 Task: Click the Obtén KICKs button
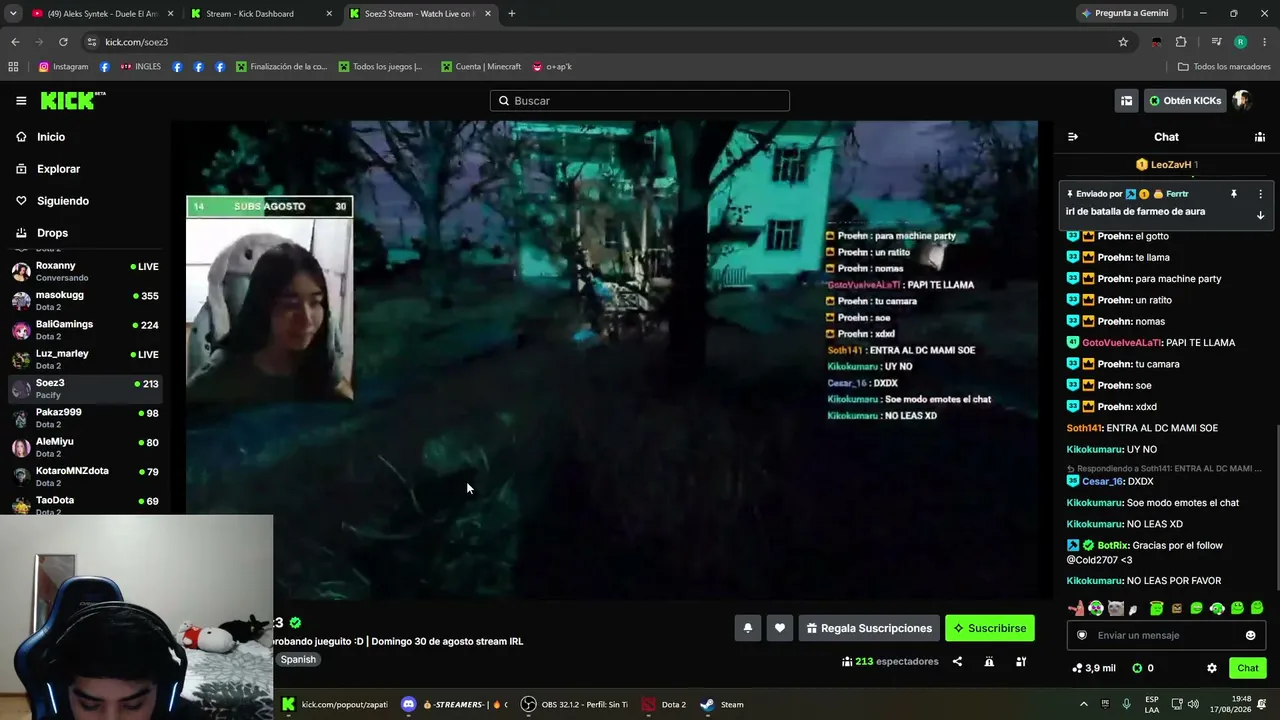point(1185,101)
